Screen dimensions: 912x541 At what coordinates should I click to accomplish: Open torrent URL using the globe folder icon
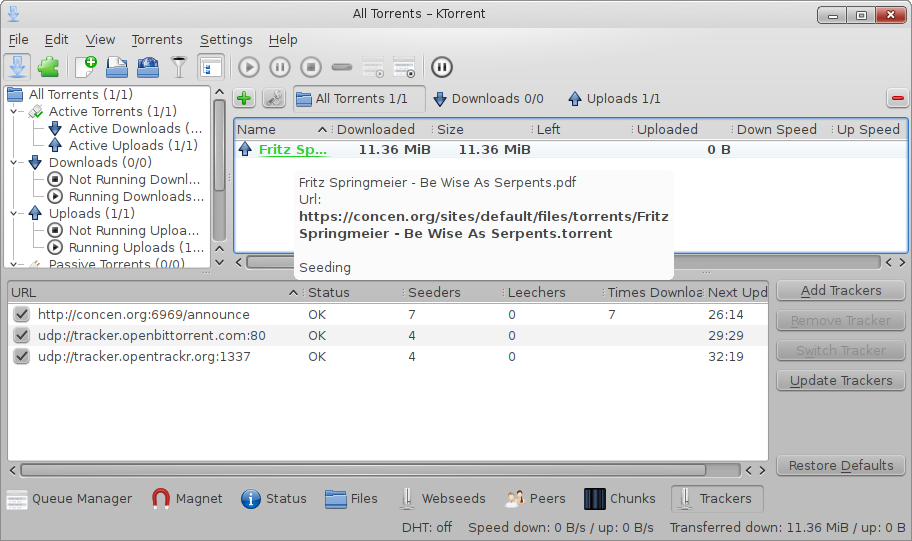click(x=148, y=67)
